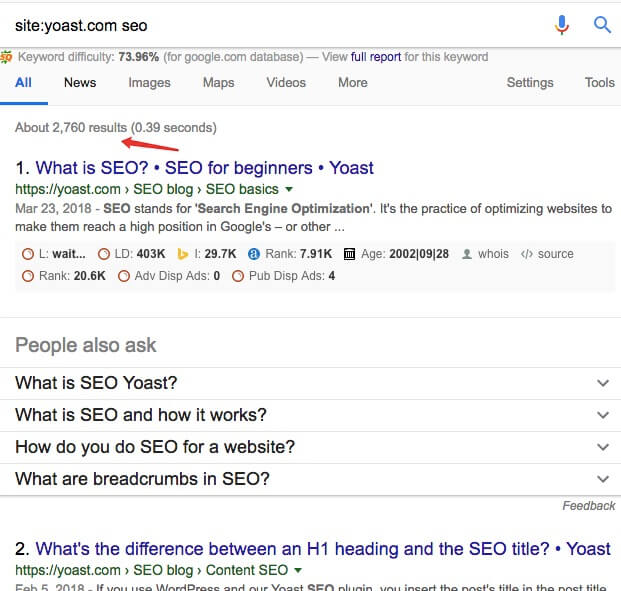This screenshot has width=621, height=591.
Task: Switch to the Videos tab
Action: [286, 82]
